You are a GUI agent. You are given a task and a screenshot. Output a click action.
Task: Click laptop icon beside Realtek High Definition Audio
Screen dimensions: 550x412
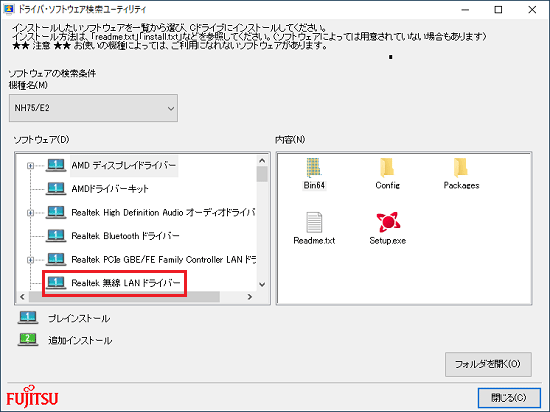tap(56, 212)
